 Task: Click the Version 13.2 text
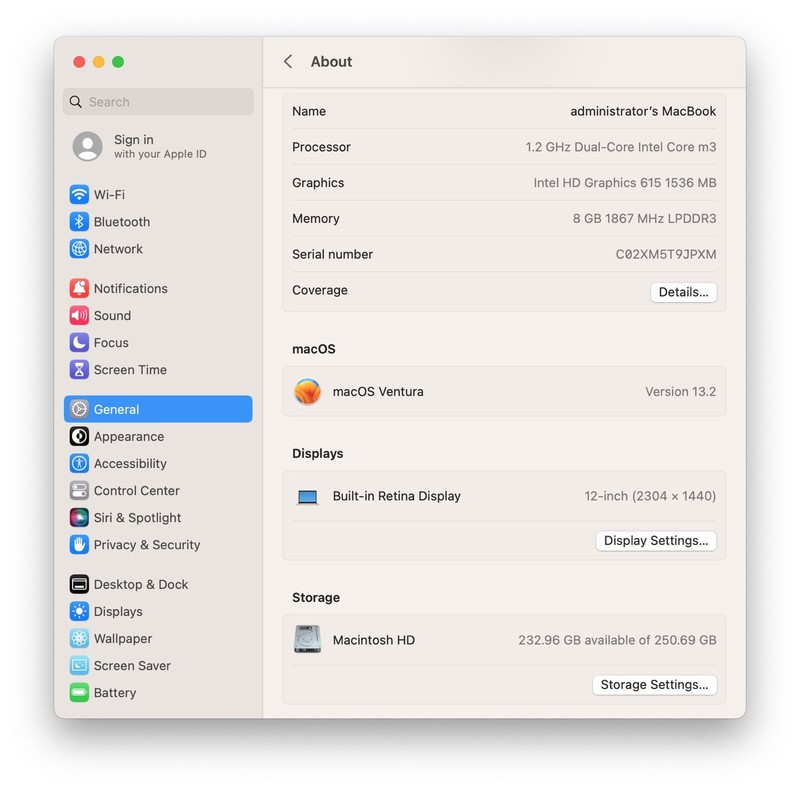(681, 391)
